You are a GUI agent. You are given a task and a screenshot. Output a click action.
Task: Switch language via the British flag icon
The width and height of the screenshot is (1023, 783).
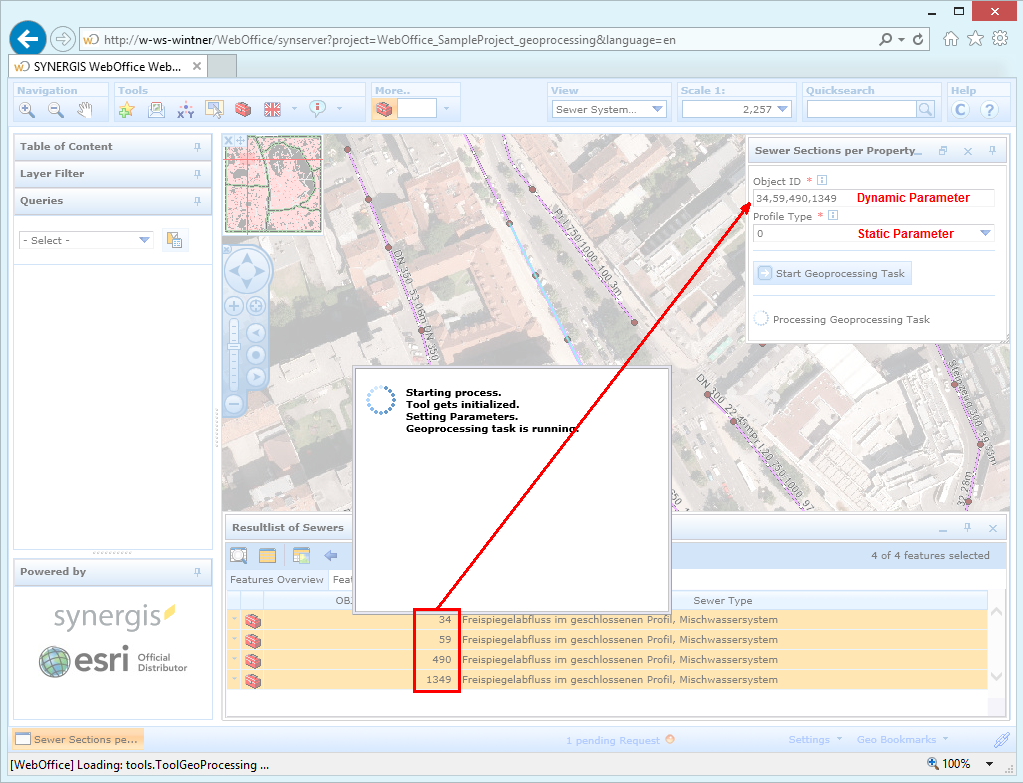(x=271, y=109)
